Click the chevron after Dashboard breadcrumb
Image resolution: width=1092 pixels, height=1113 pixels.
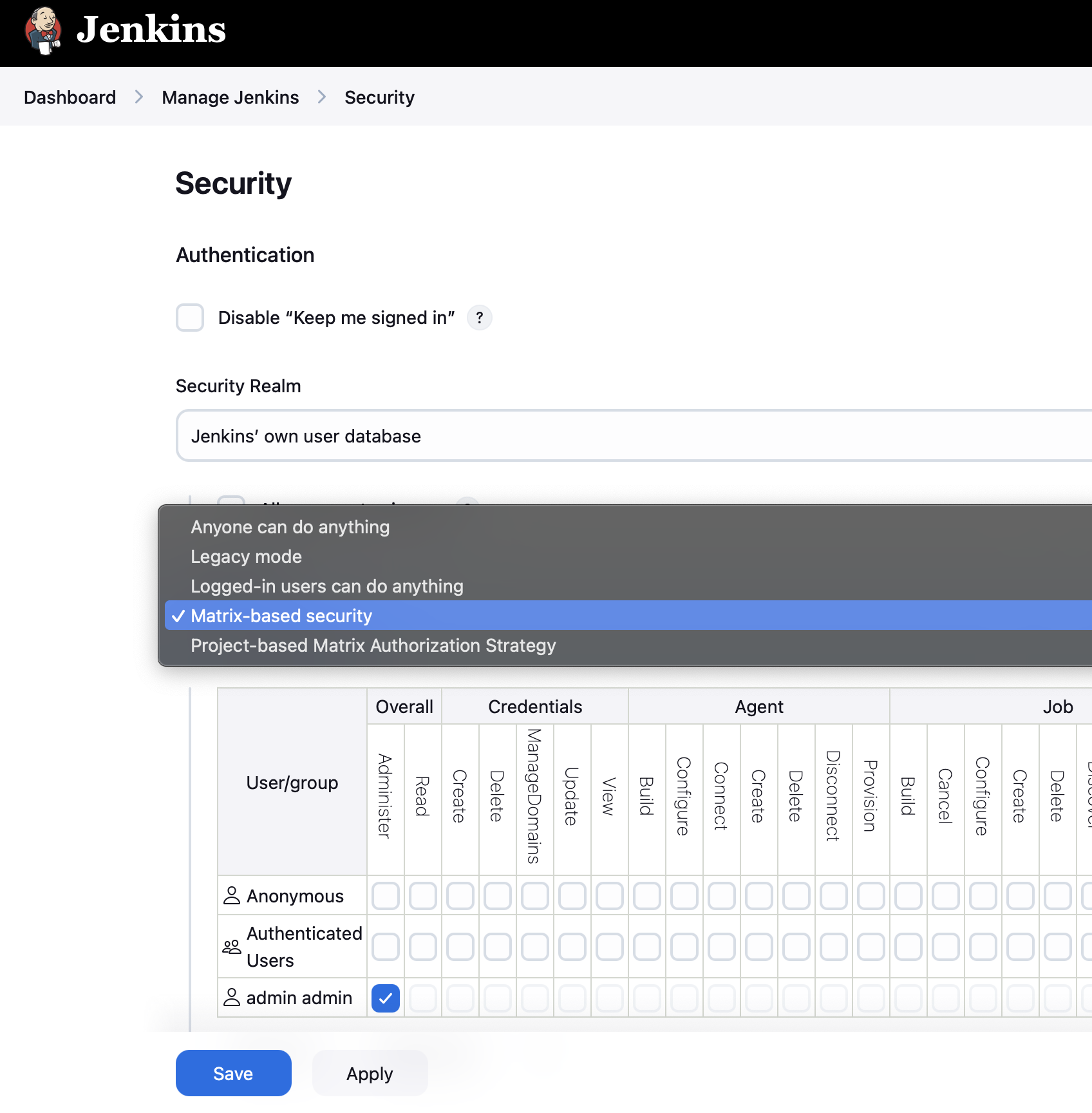tap(139, 97)
